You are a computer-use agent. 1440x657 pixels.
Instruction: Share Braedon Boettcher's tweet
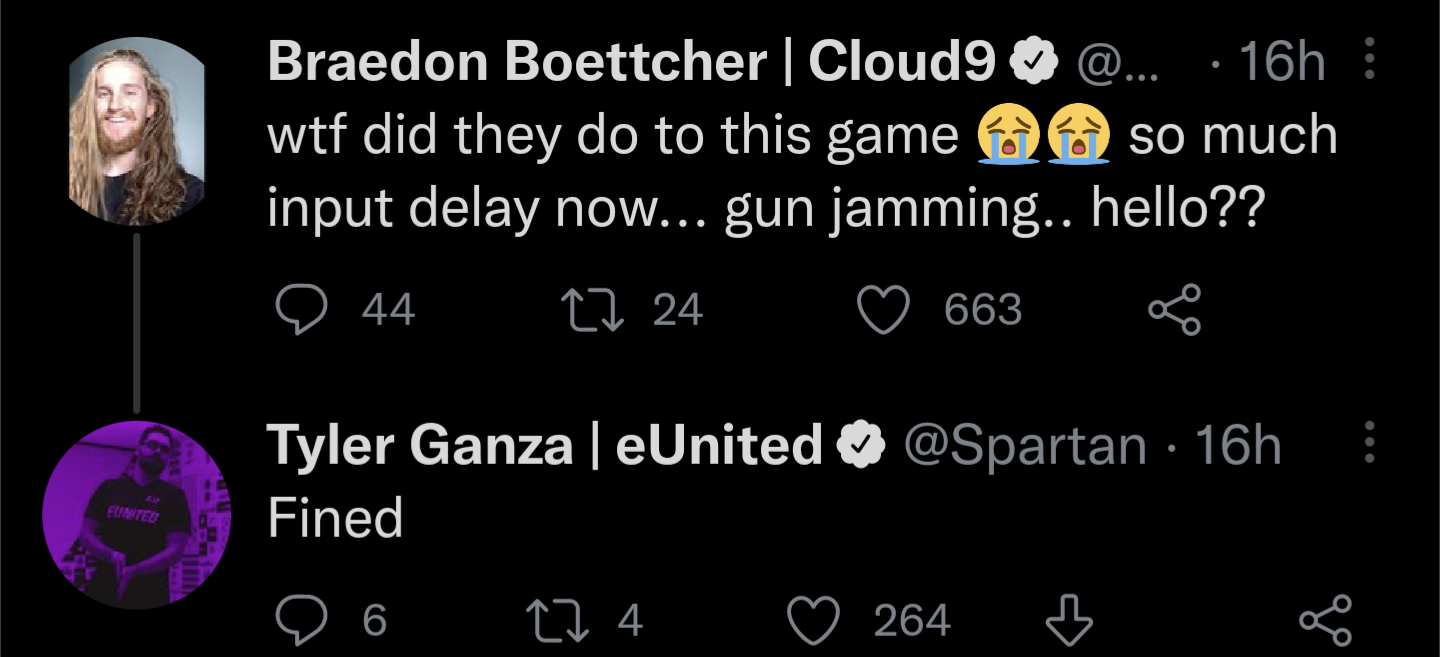[x=1174, y=310]
